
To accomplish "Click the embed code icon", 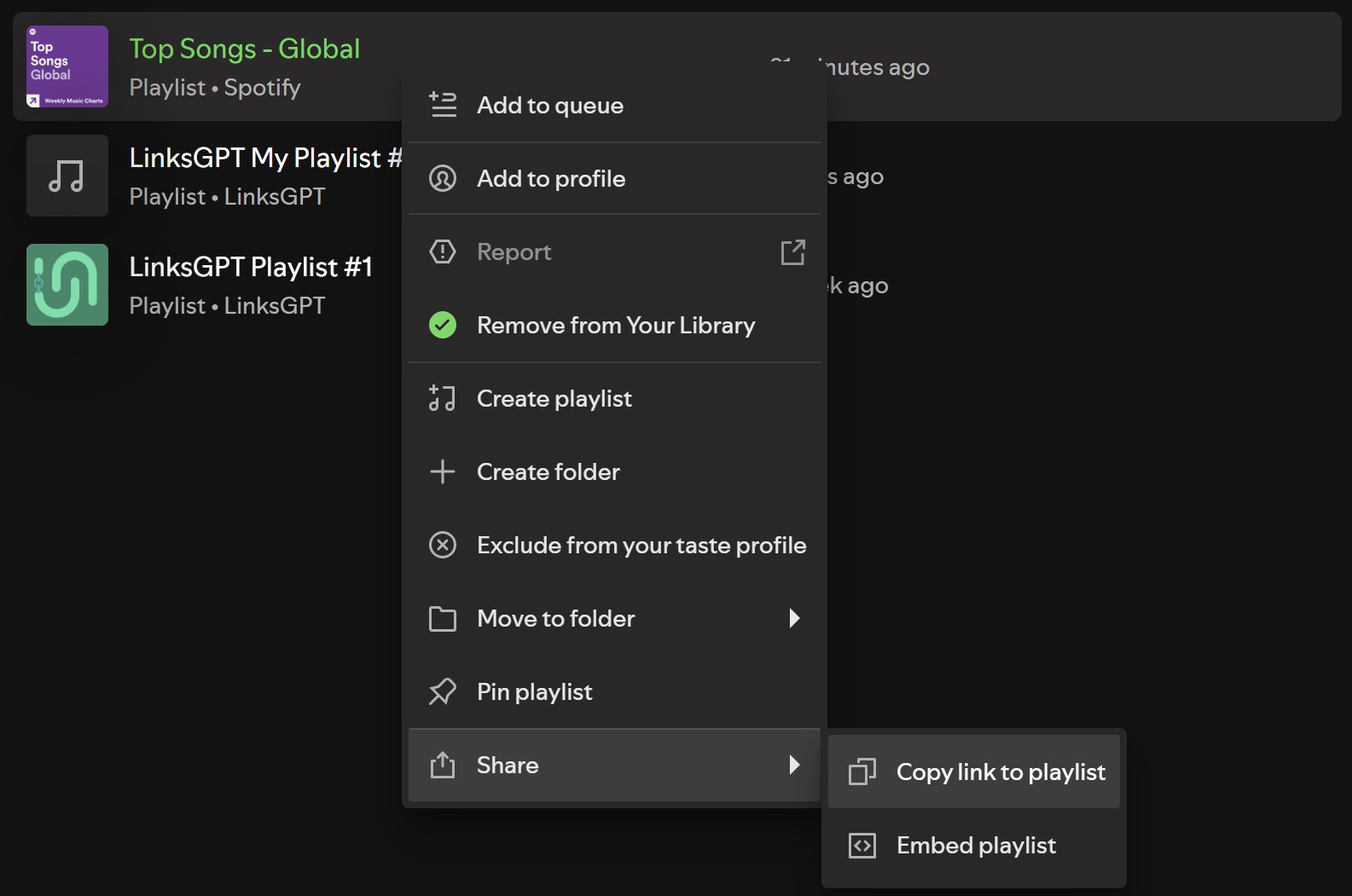I will point(862,845).
